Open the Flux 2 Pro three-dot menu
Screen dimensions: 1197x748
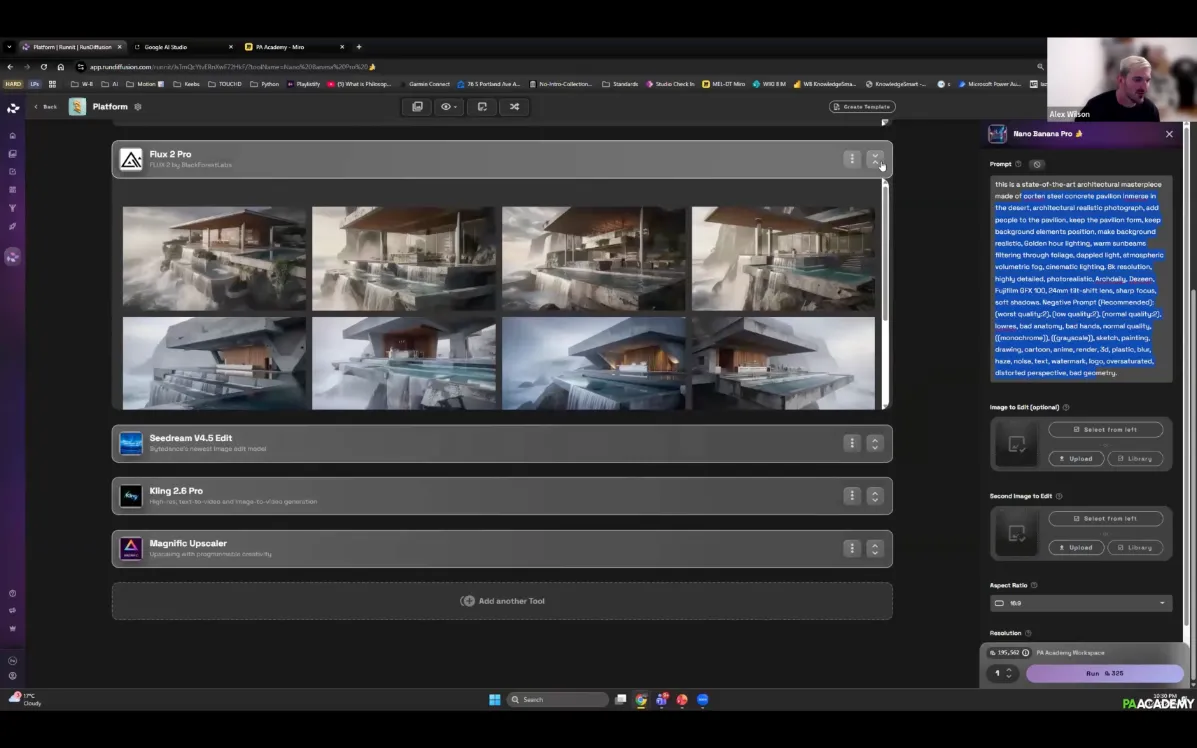tap(851, 159)
